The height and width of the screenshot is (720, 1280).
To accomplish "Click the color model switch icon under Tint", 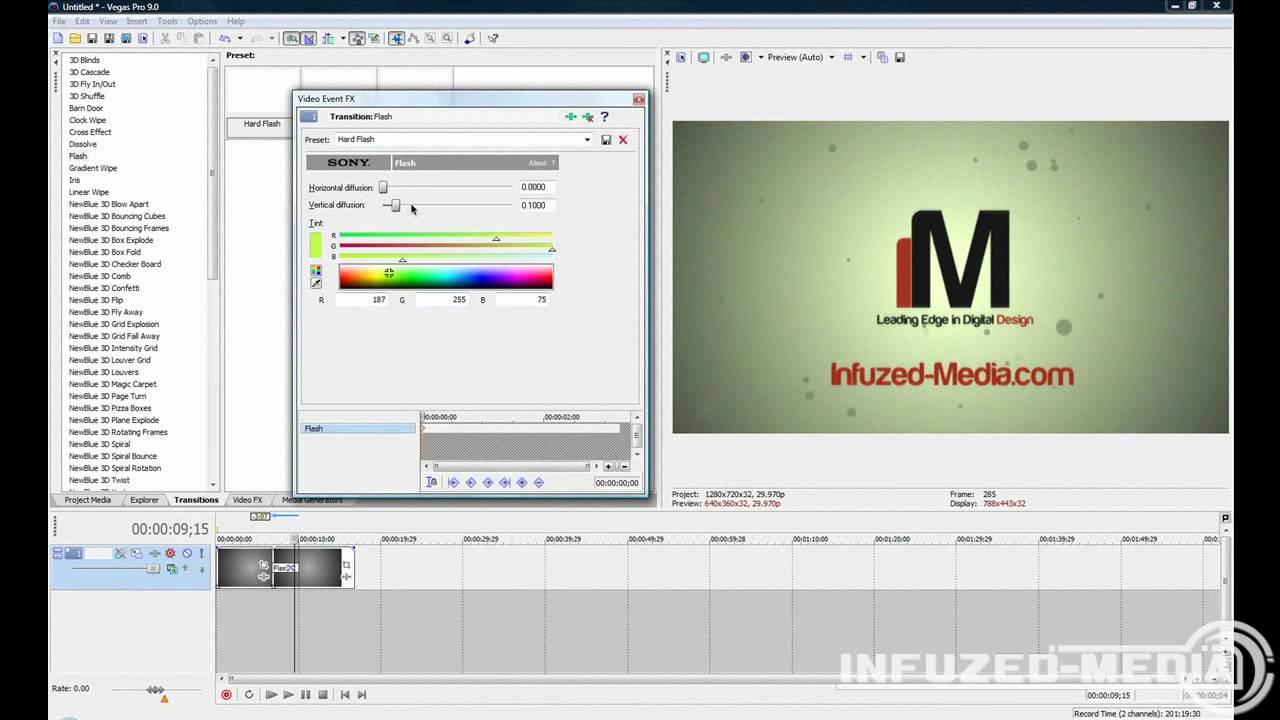I will (316, 270).
